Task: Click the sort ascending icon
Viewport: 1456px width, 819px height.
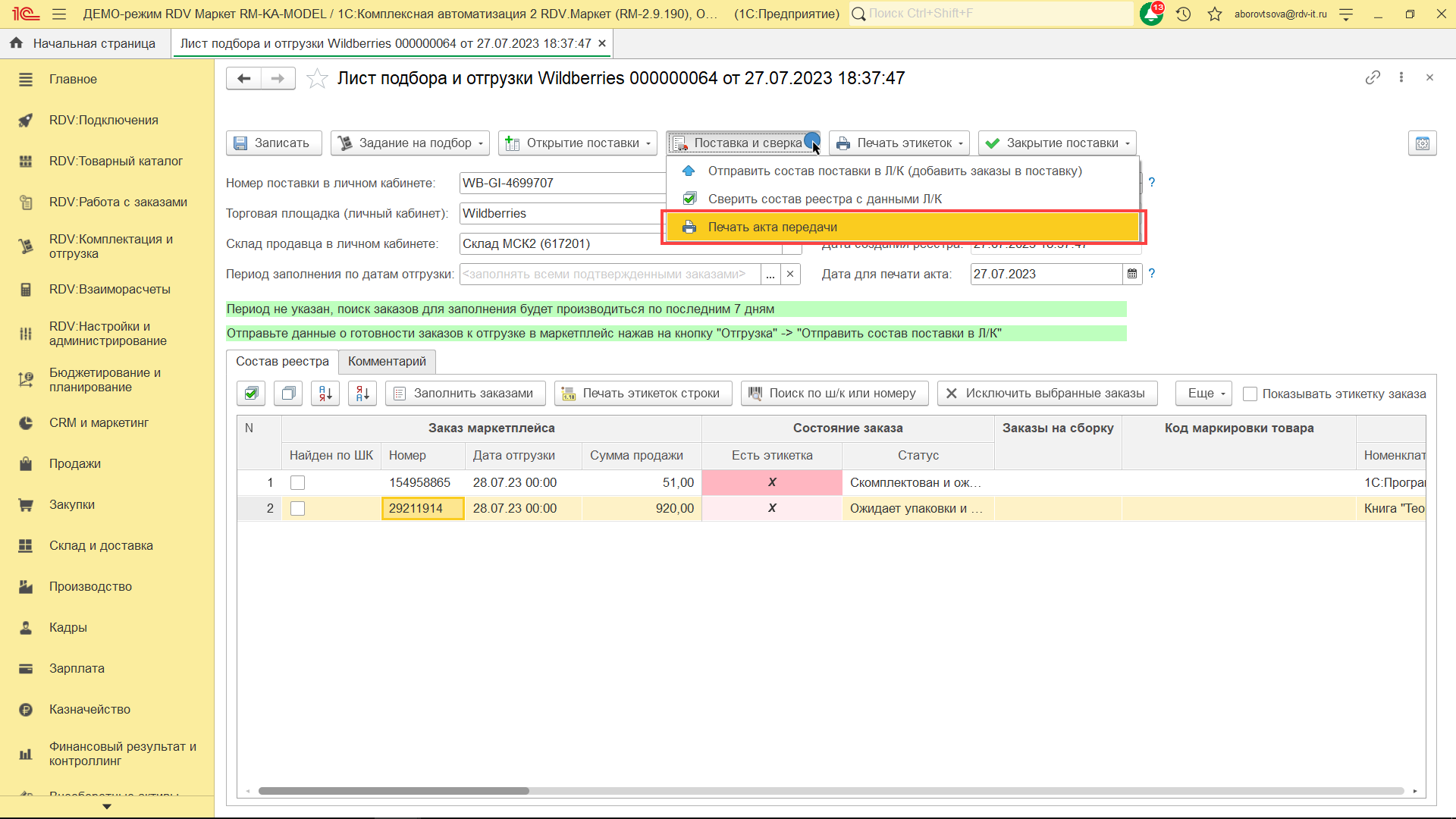Action: click(325, 393)
